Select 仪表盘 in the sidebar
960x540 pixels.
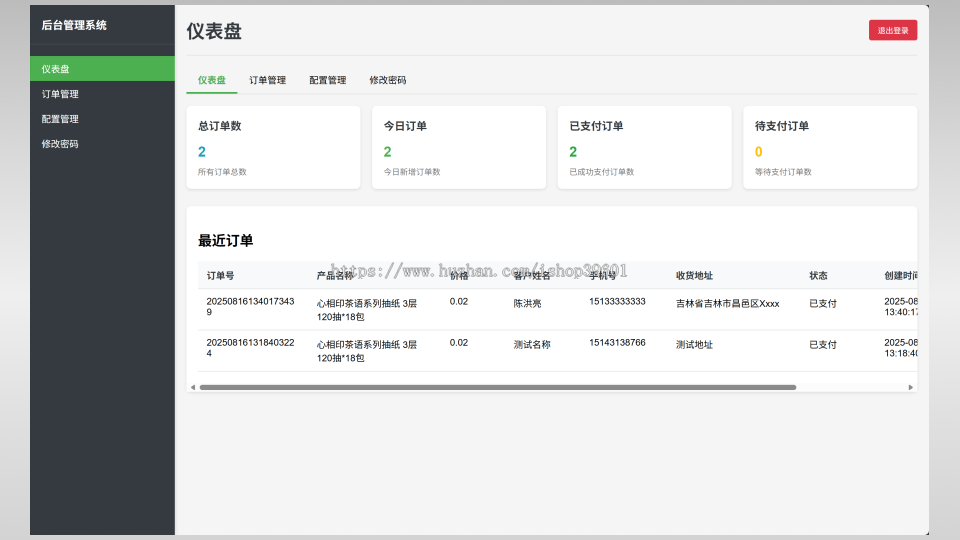[x=102, y=69]
